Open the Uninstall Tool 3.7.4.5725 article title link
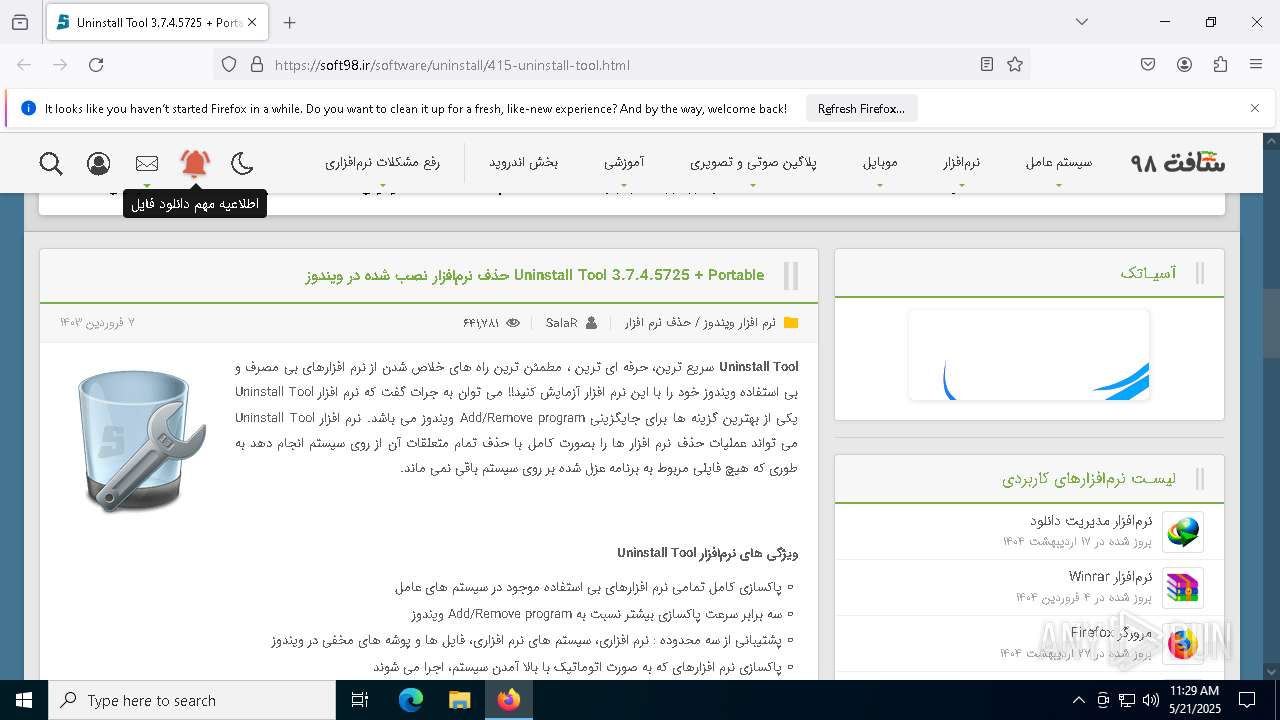This screenshot has width=1280, height=720. click(x=535, y=275)
